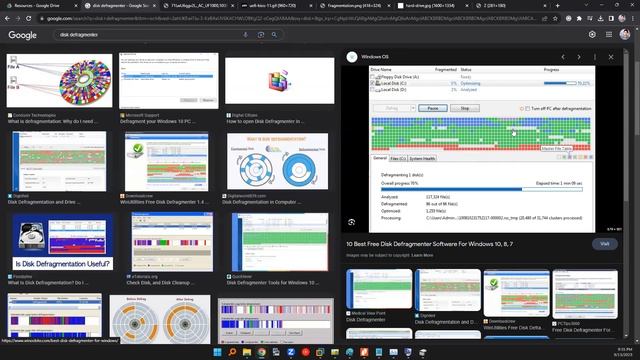640x360 pixels.
Task: Switch to the Fragmentation.png tab
Action: (354, 6)
